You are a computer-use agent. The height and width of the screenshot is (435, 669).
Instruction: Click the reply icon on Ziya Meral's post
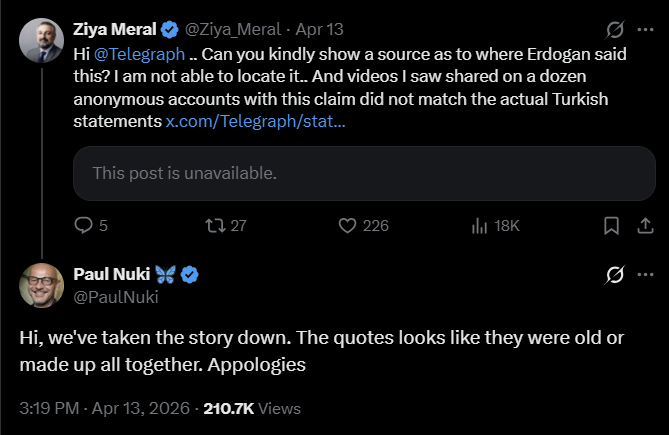[x=83, y=226]
